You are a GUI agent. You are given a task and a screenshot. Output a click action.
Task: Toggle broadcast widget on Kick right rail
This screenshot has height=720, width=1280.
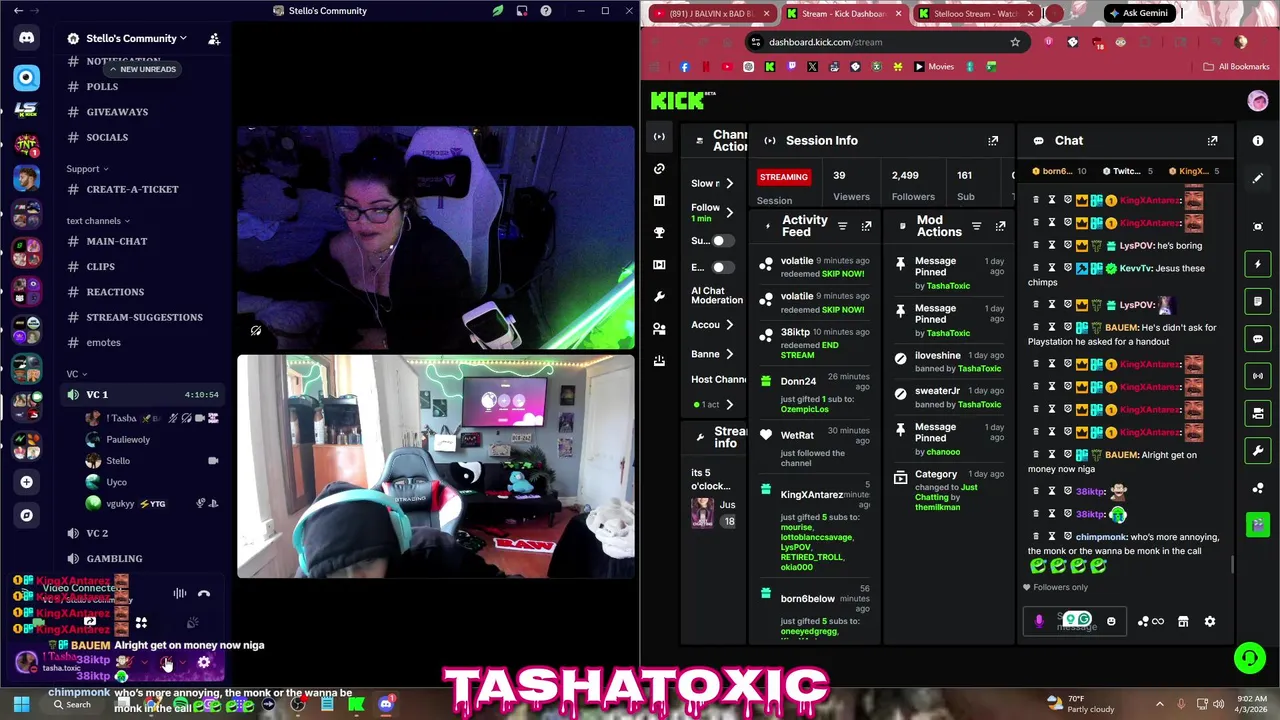coord(1258,376)
